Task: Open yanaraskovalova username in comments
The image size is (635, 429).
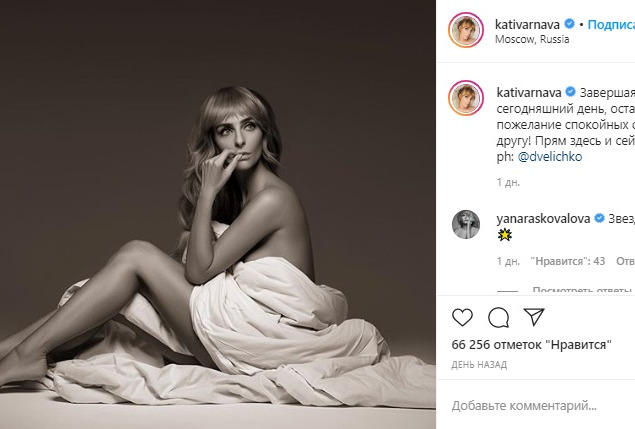Action: pos(544,217)
